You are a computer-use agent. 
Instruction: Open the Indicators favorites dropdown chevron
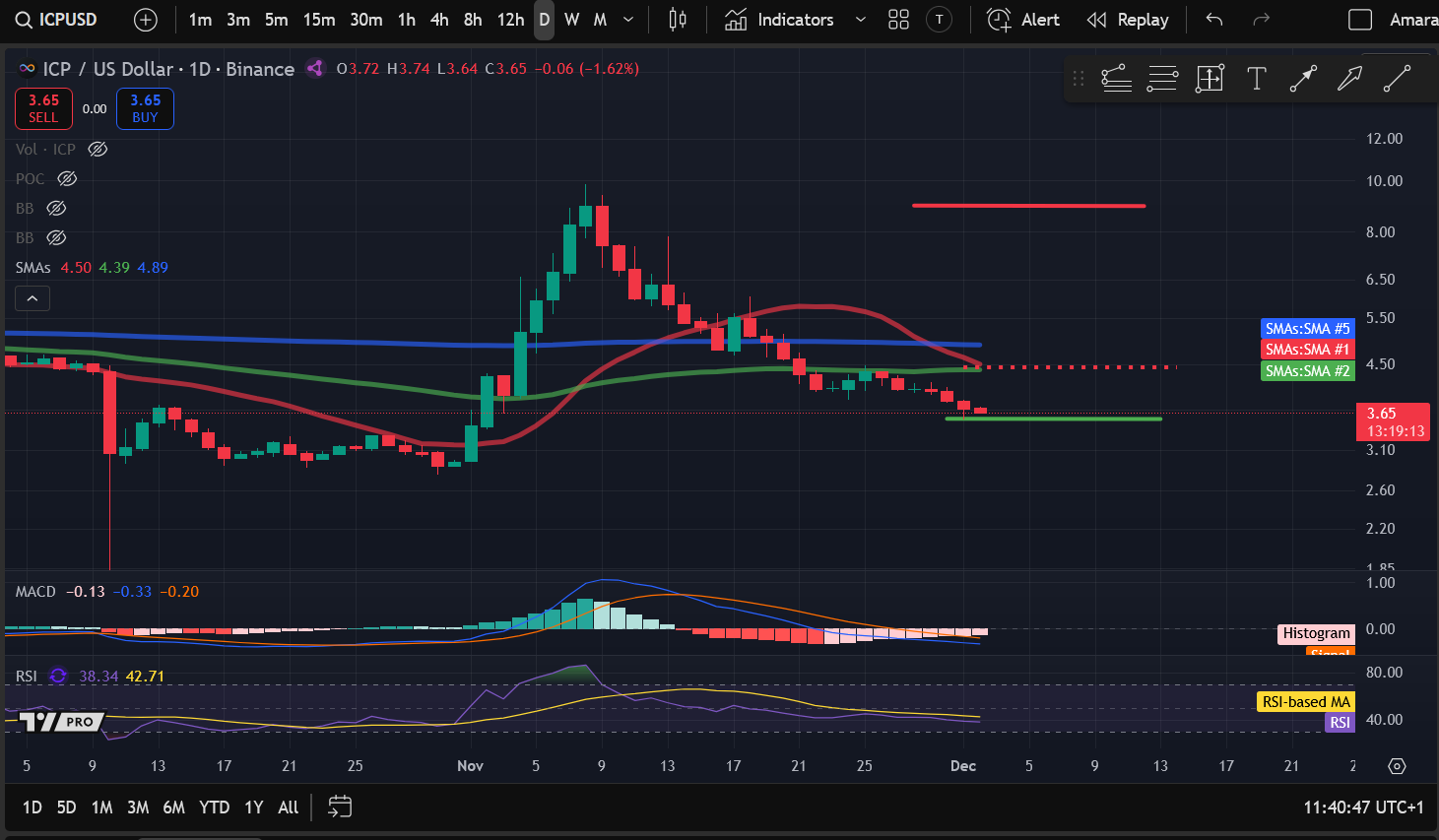pyautogui.click(x=860, y=20)
